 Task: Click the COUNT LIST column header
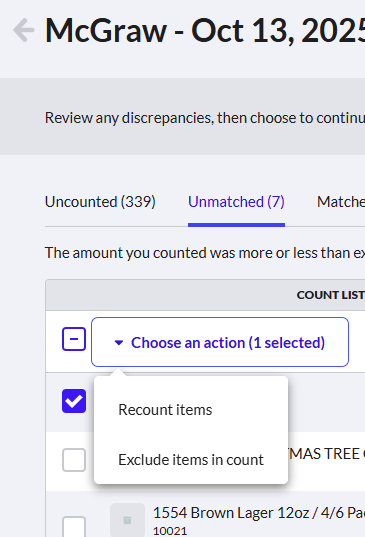click(x=330, y=295)
